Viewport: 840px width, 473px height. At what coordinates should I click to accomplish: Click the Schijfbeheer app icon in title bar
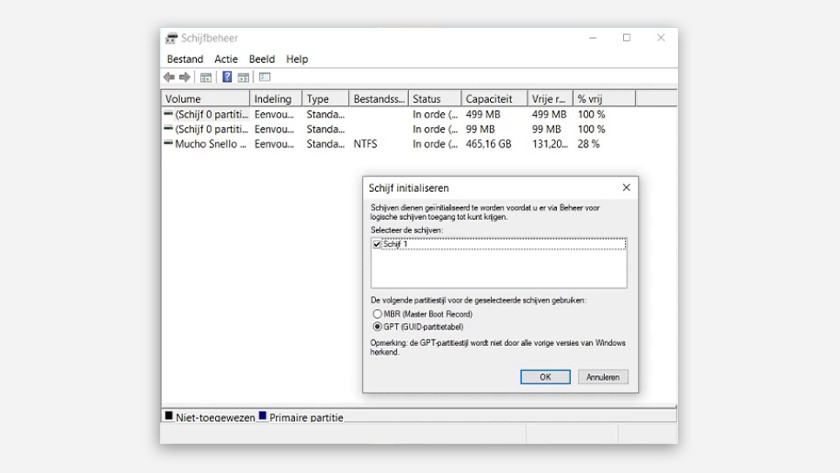tap(171, 38)
